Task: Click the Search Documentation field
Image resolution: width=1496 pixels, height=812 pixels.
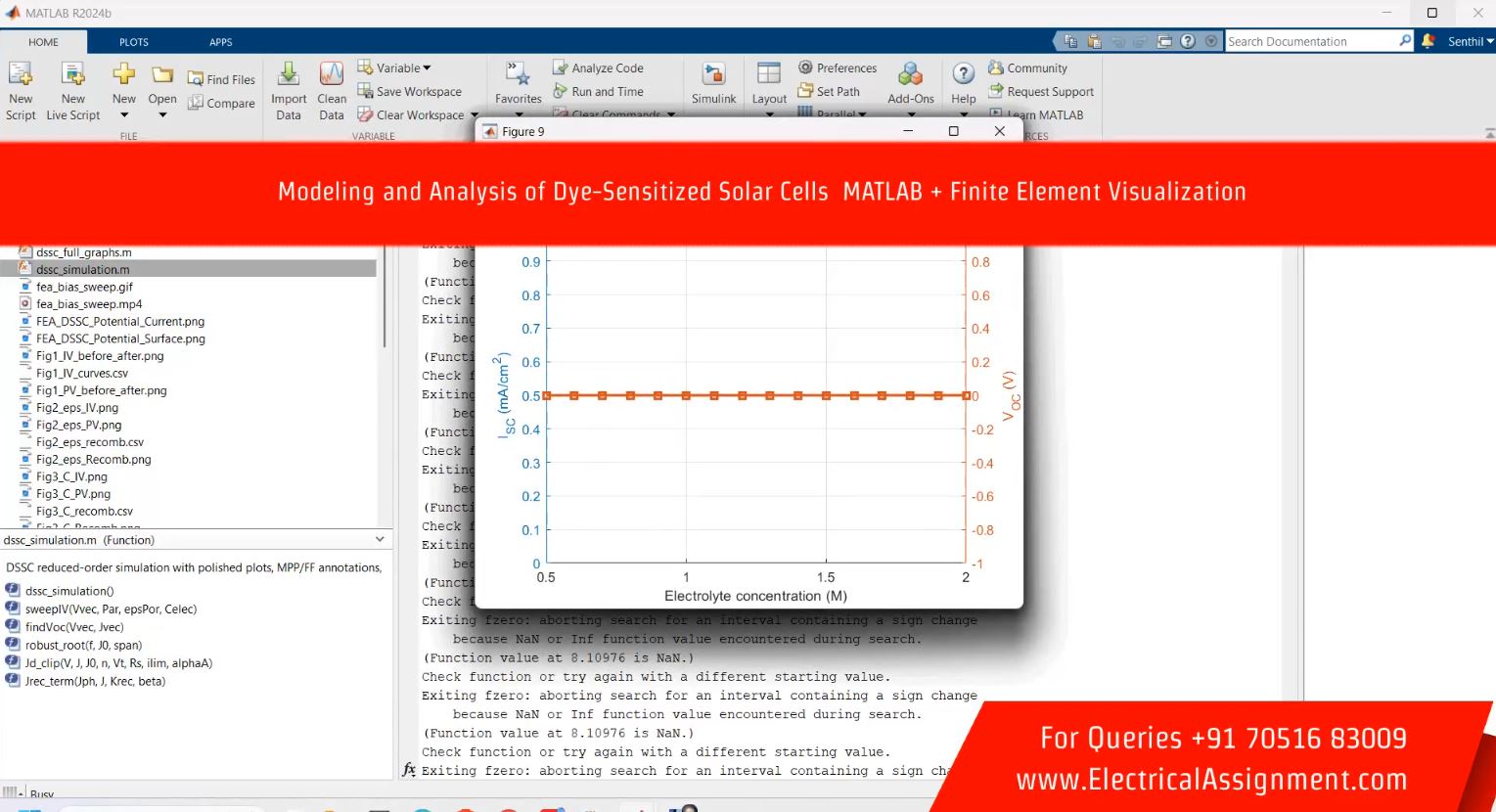Action: [x=1310, y=41]
